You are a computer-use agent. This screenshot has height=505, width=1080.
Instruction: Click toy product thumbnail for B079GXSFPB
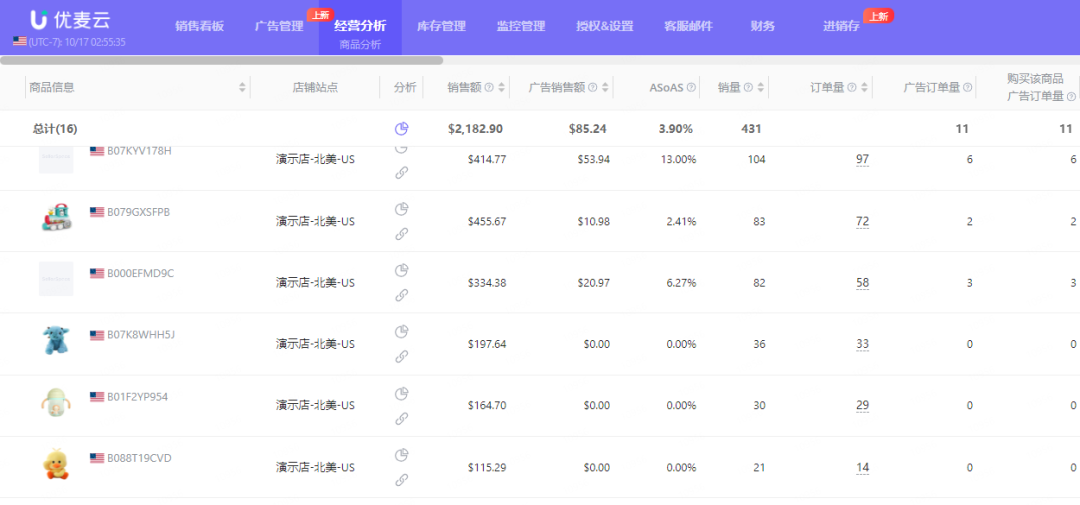point(56,217)
